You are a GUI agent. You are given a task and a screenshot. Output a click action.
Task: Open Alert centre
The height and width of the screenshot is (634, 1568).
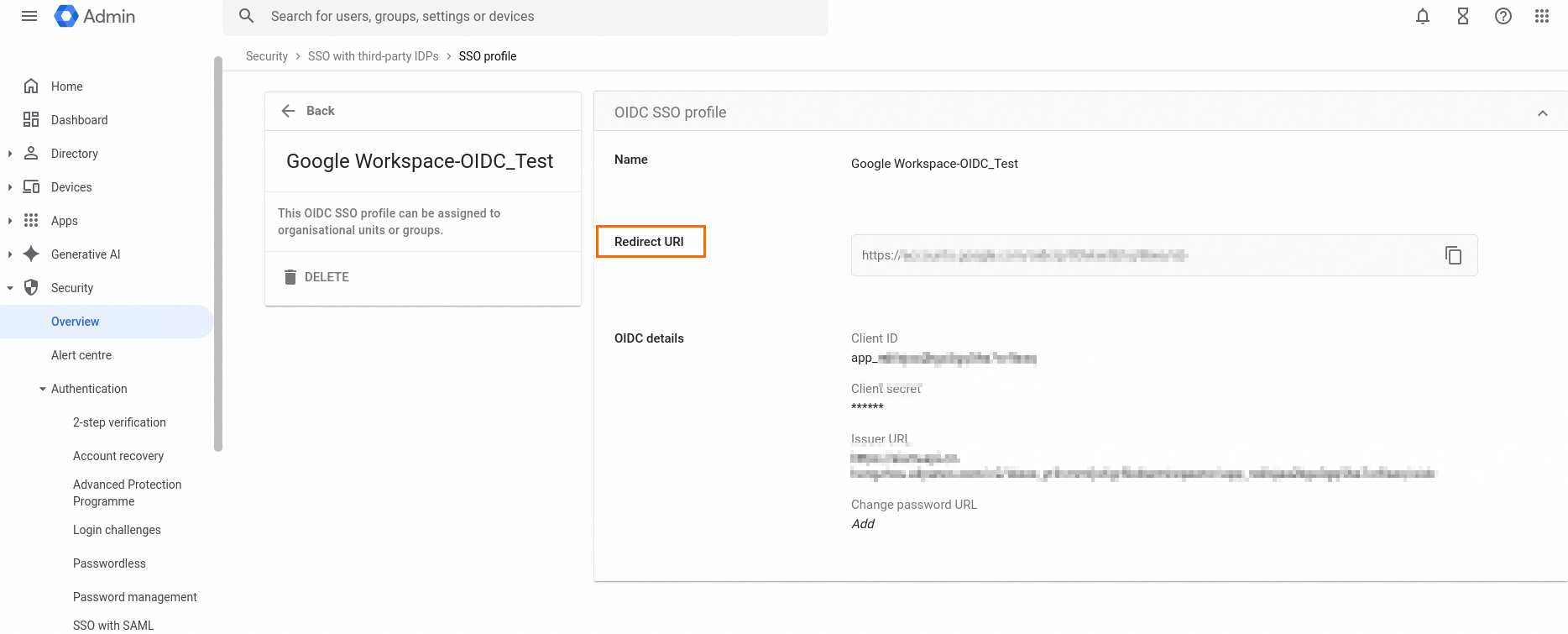pos(81,355)
